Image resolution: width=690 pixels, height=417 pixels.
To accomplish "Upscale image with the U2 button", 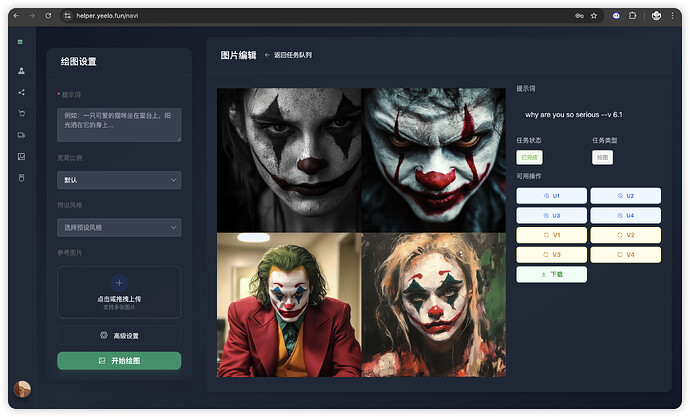I will [625, 196].
